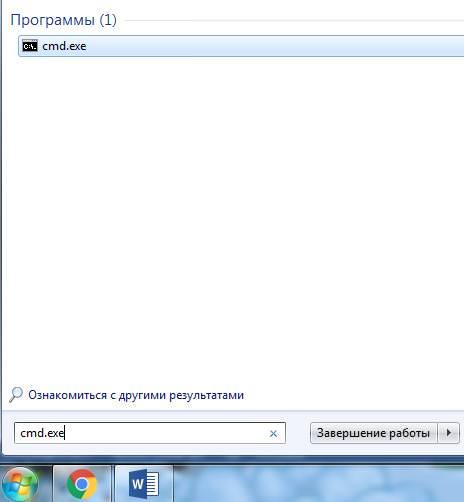This screenshot has width=464, height=502.
Task: Click the blank white area of results list
Action: point(233,217)
